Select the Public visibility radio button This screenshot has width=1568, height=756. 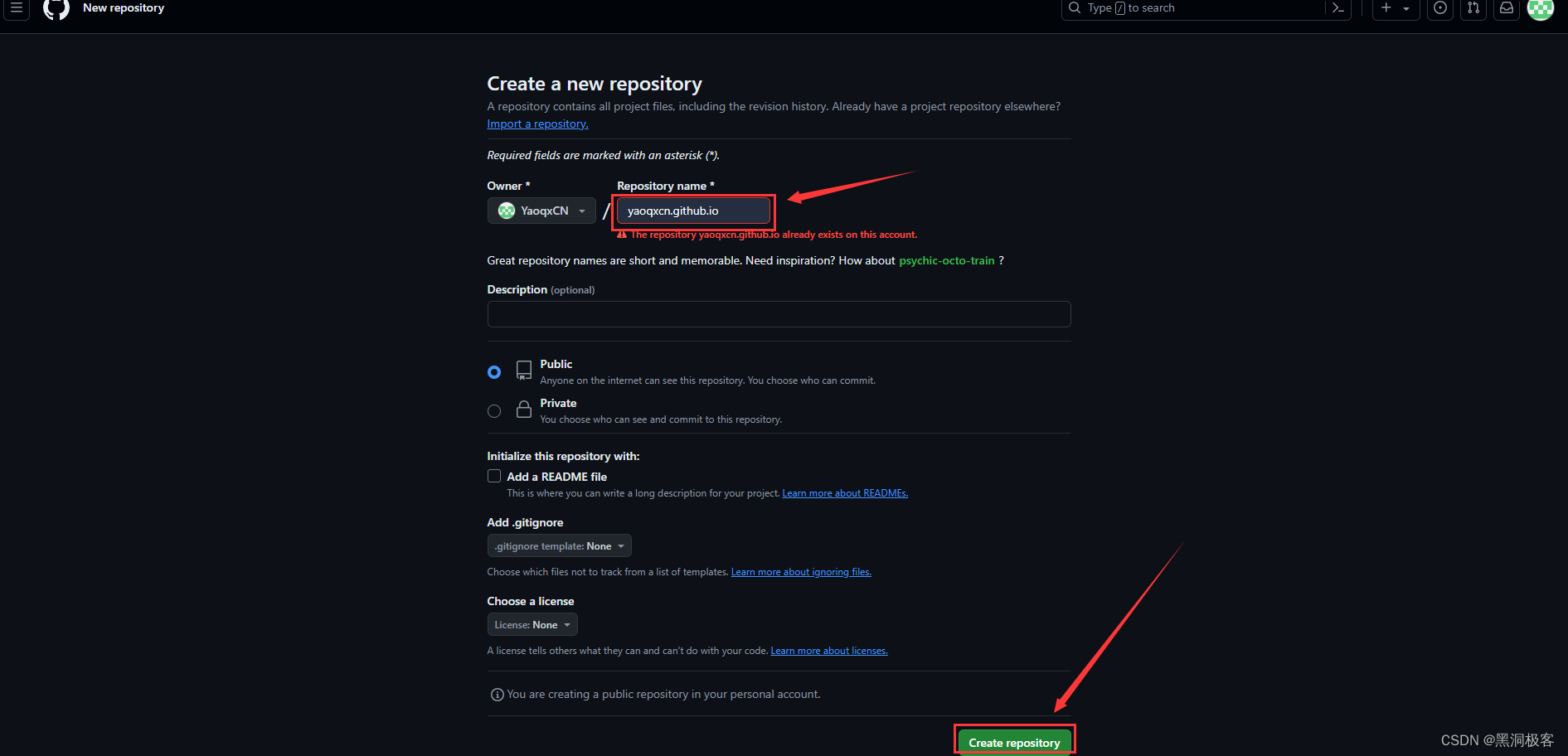click(494, 372)
